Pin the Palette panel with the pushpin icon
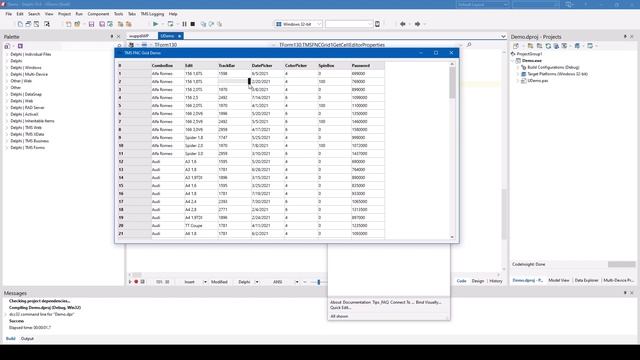Viewport: 640px width, 360px height. 112,36
